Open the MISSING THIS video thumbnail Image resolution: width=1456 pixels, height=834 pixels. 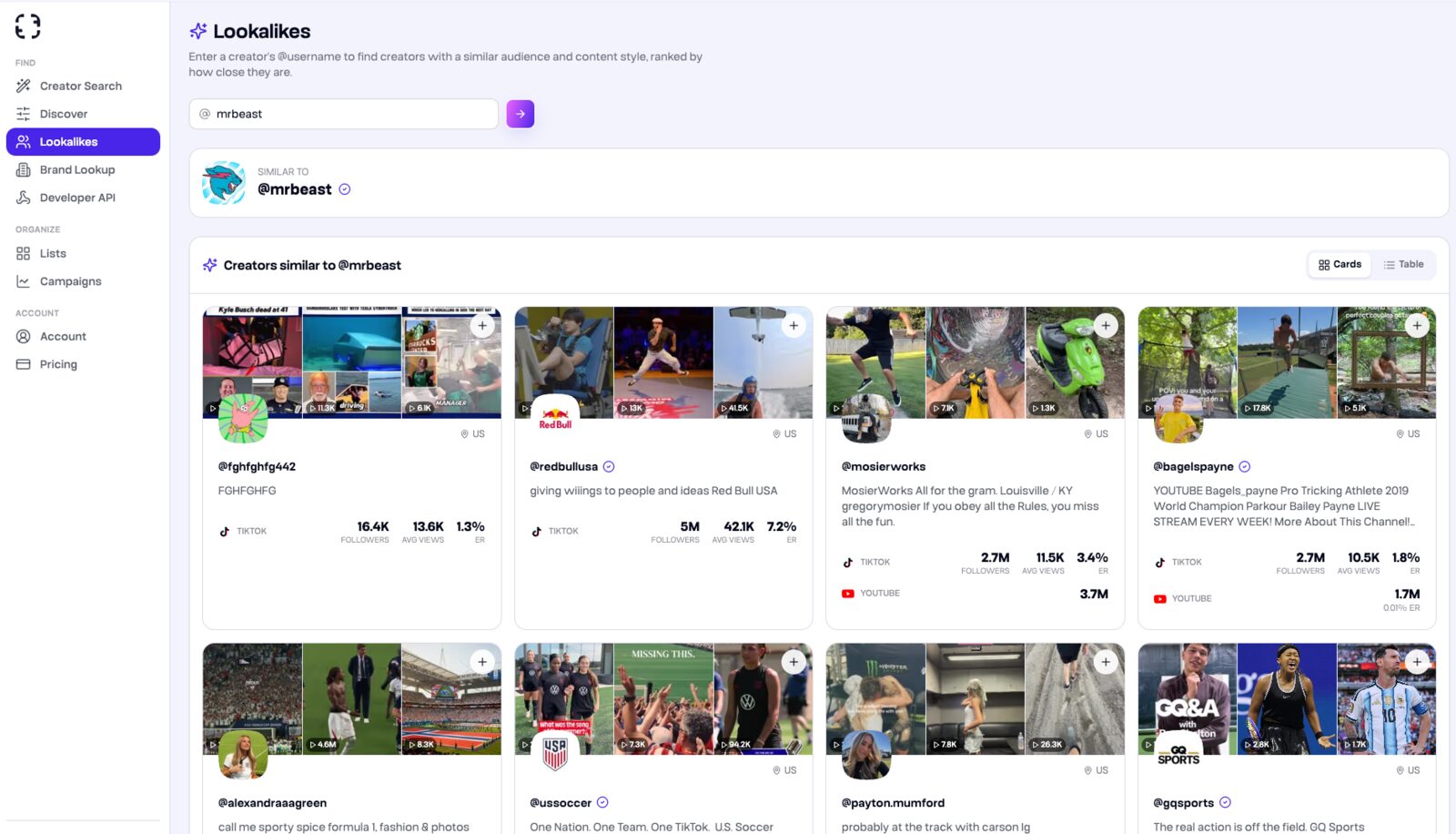pos(663,699)
